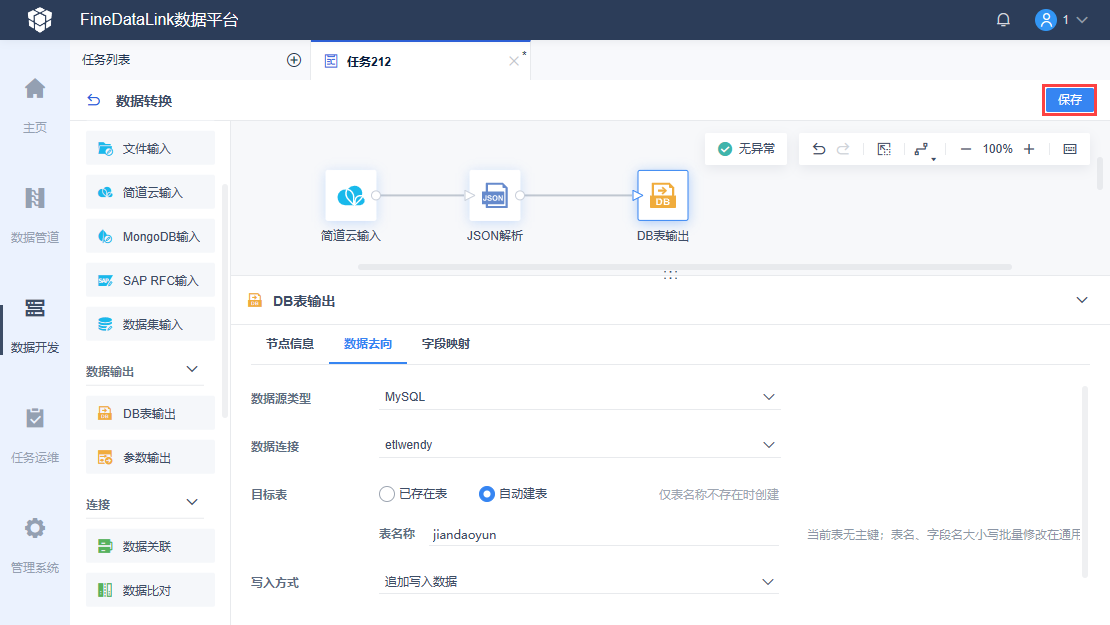1110x625 pixels.
Task: Go back from 数据转换 with arrow
Action: (x=93, y=101)
